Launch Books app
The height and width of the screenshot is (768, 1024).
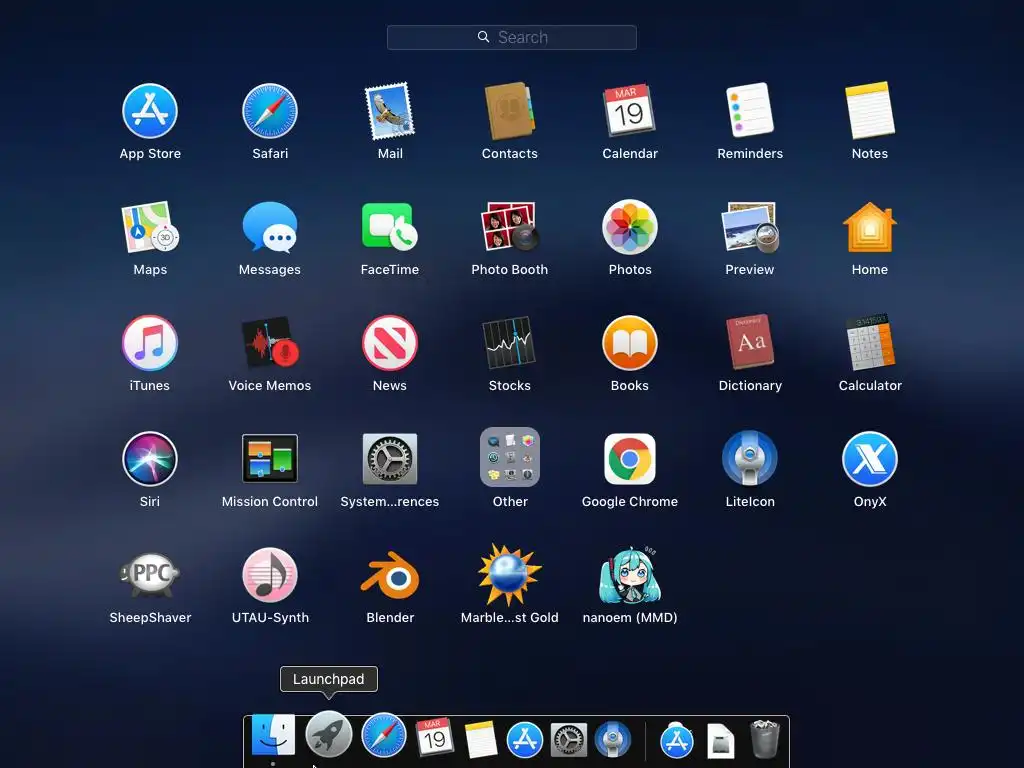[630, 343]
